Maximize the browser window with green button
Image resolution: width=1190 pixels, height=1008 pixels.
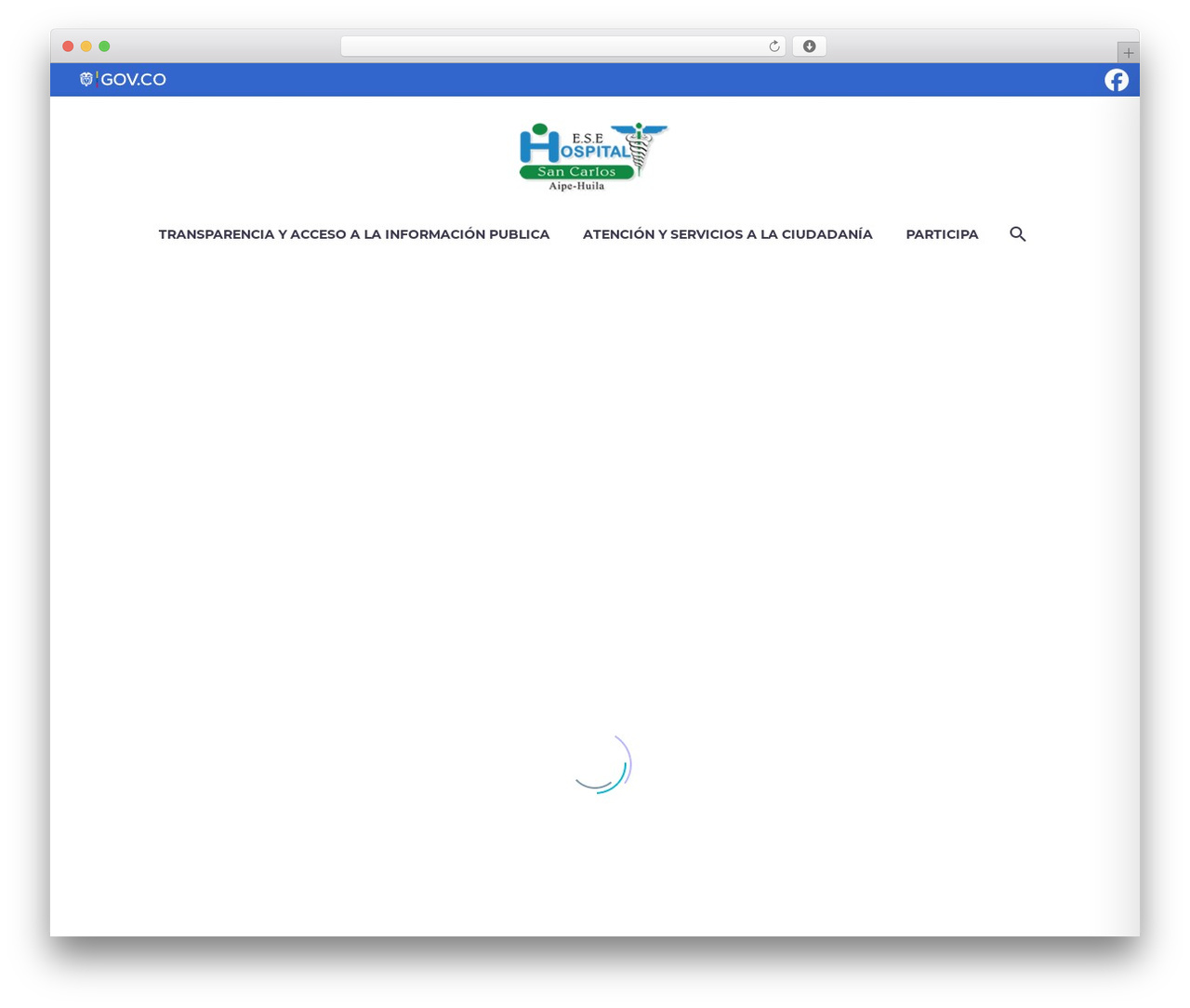[x=104, y=46]
